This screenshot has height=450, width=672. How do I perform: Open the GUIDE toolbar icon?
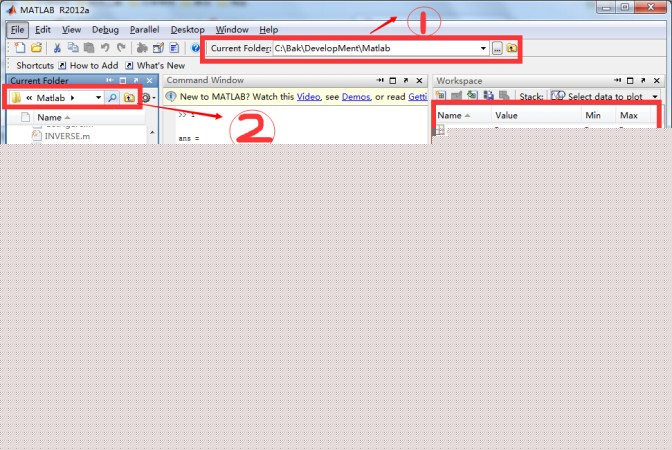158,48
